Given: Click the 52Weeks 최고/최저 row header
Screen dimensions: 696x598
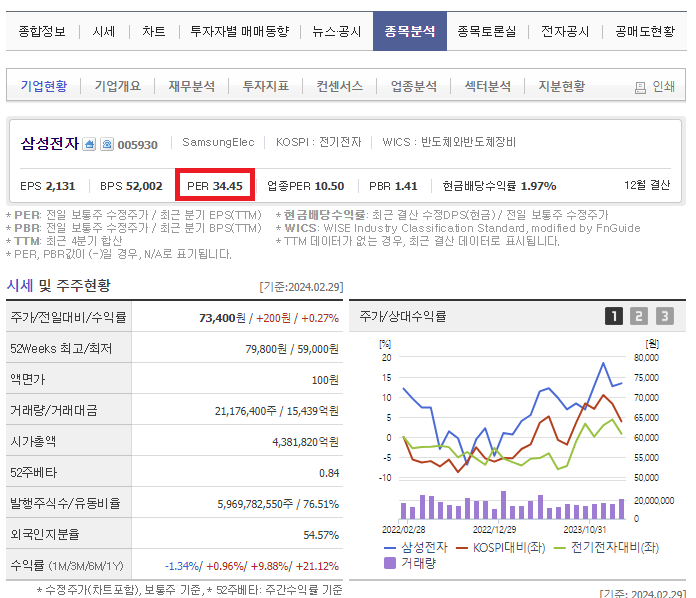Looking at the screenshot, I should 68,349.
